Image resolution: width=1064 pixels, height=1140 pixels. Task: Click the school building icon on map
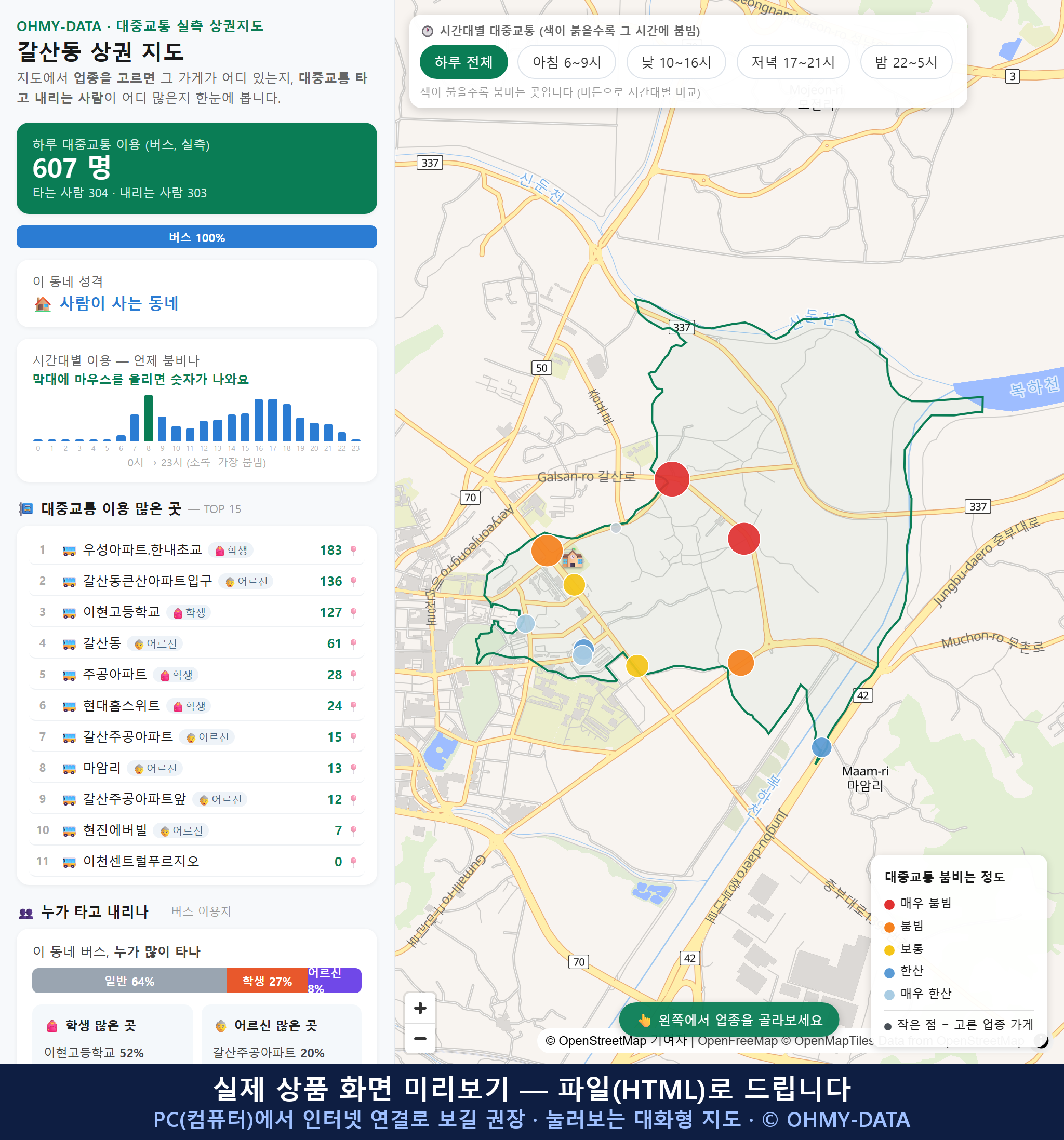click(573, 558)
